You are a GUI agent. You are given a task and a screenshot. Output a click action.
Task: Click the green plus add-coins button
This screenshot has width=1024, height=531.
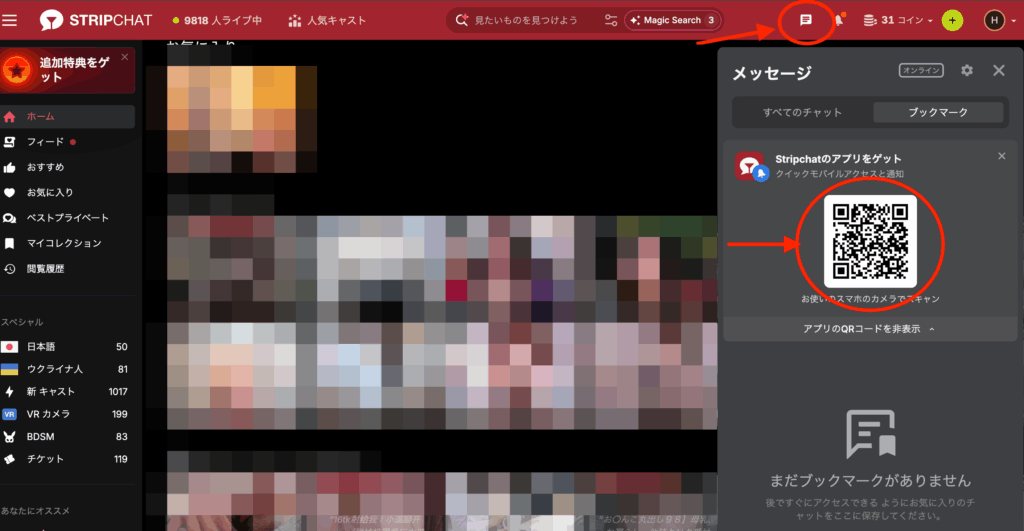click(x=952, y=20)
